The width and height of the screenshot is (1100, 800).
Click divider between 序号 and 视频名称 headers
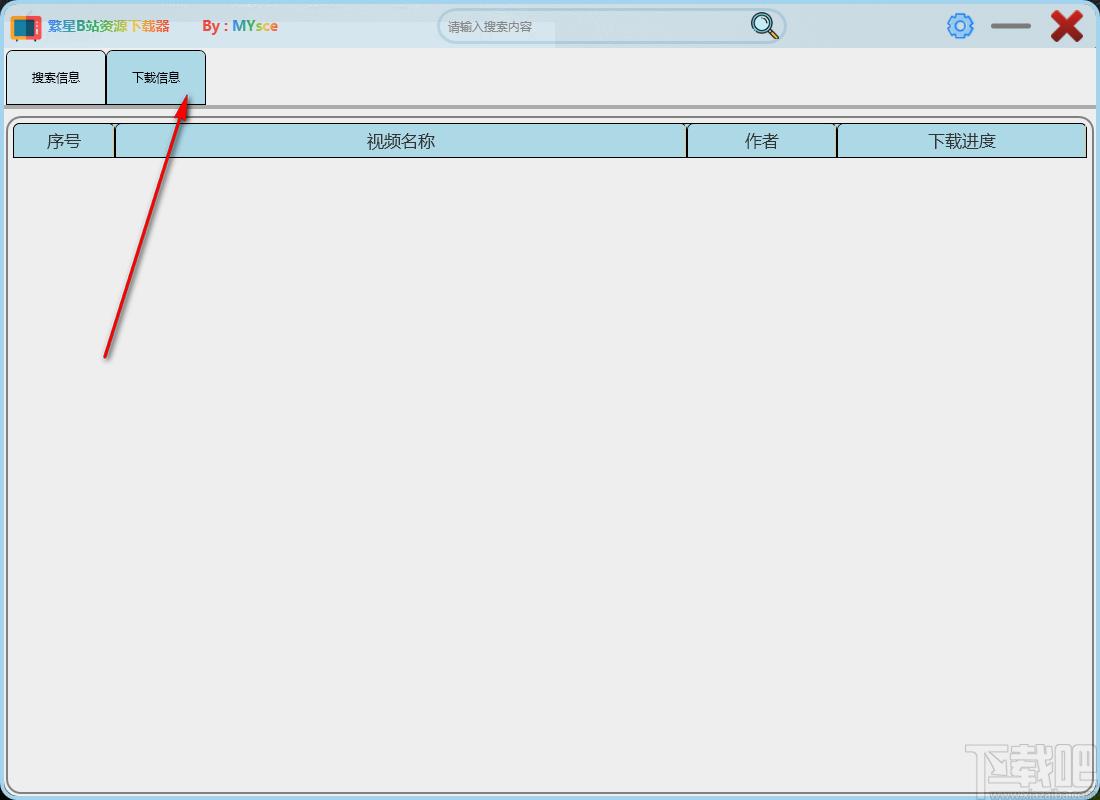click(115, 141)
